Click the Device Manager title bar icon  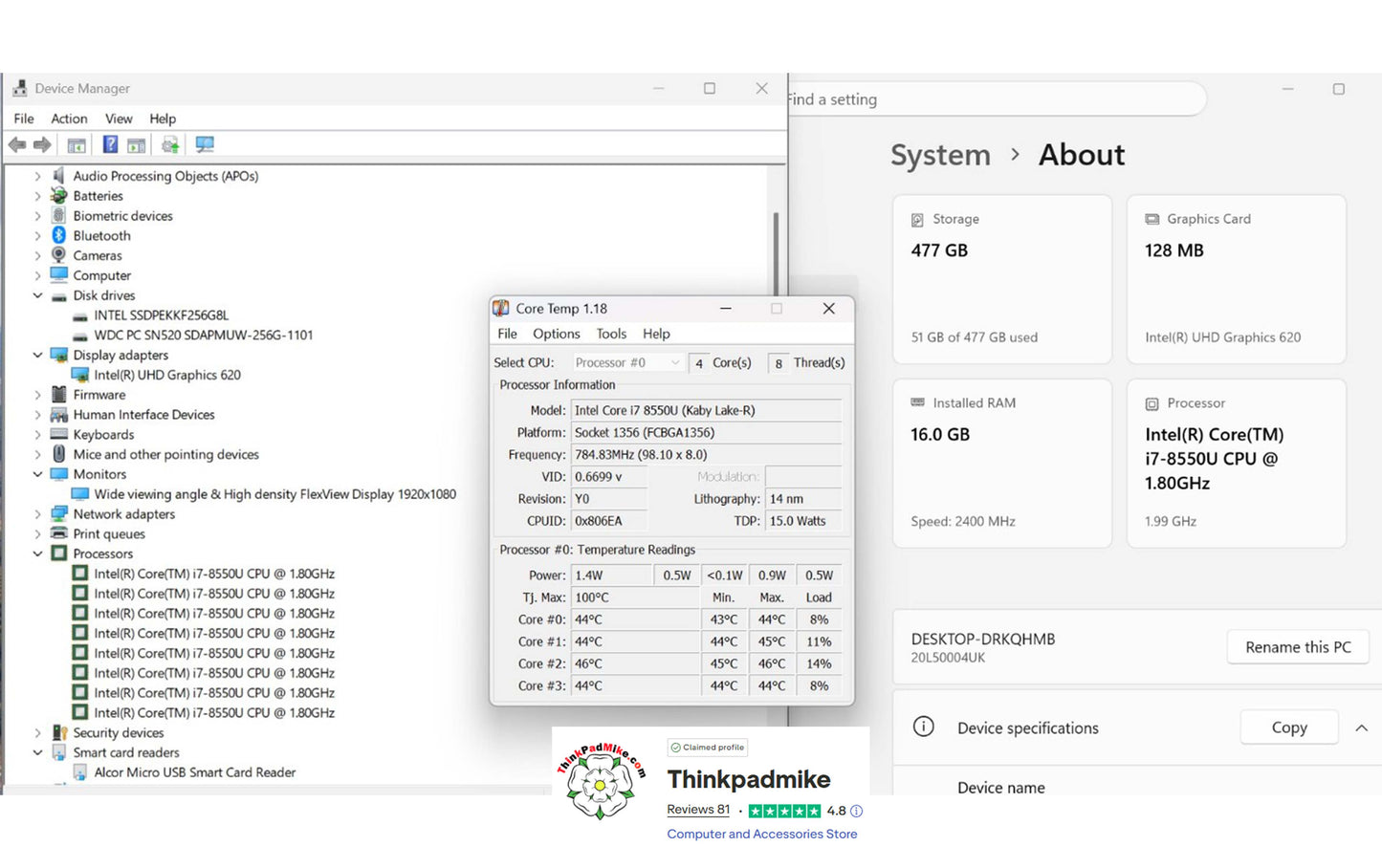coord(20,88)
